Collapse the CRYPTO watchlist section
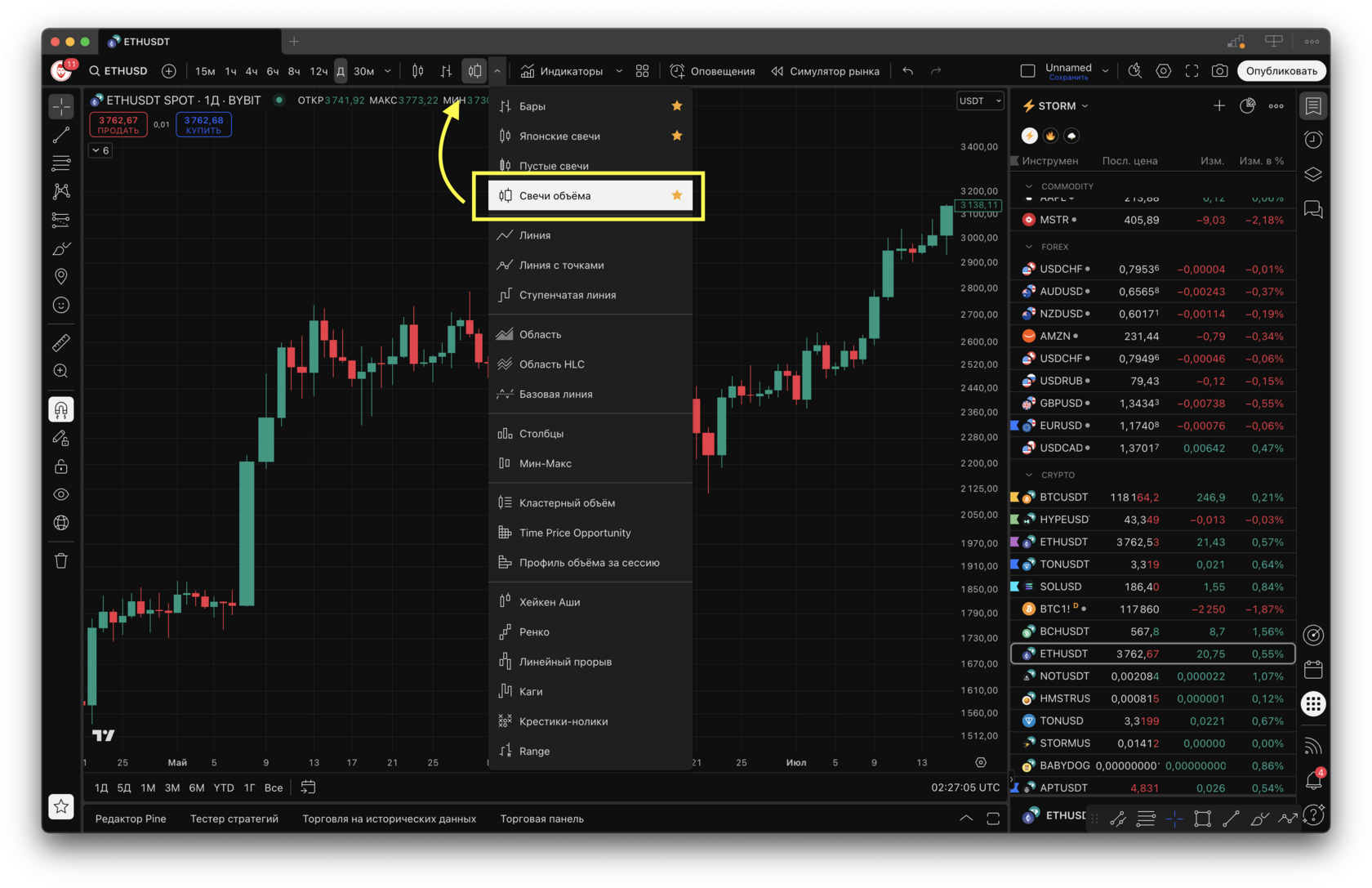 [1029, 475]
